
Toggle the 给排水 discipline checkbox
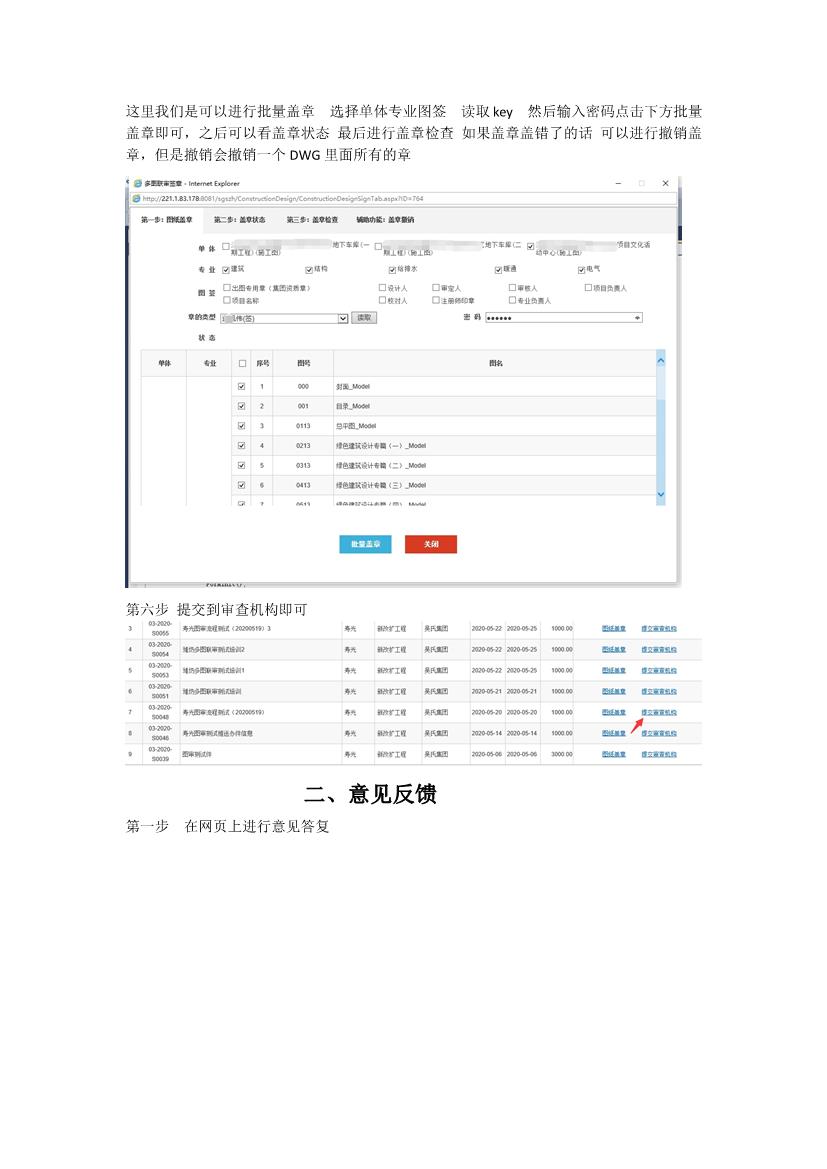click(x=392, y=270)
